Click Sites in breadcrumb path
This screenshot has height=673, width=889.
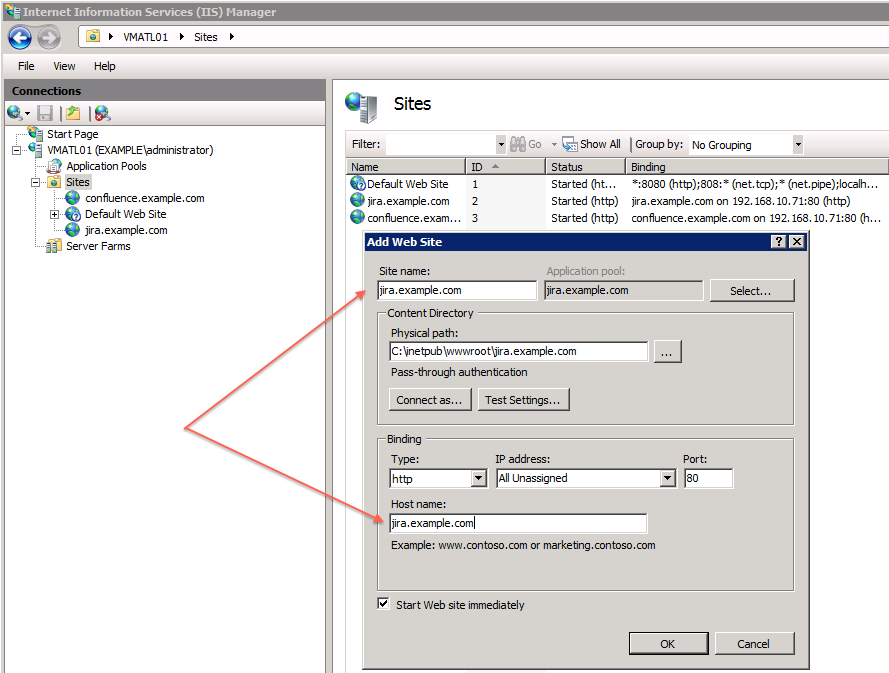coord(206,37)
